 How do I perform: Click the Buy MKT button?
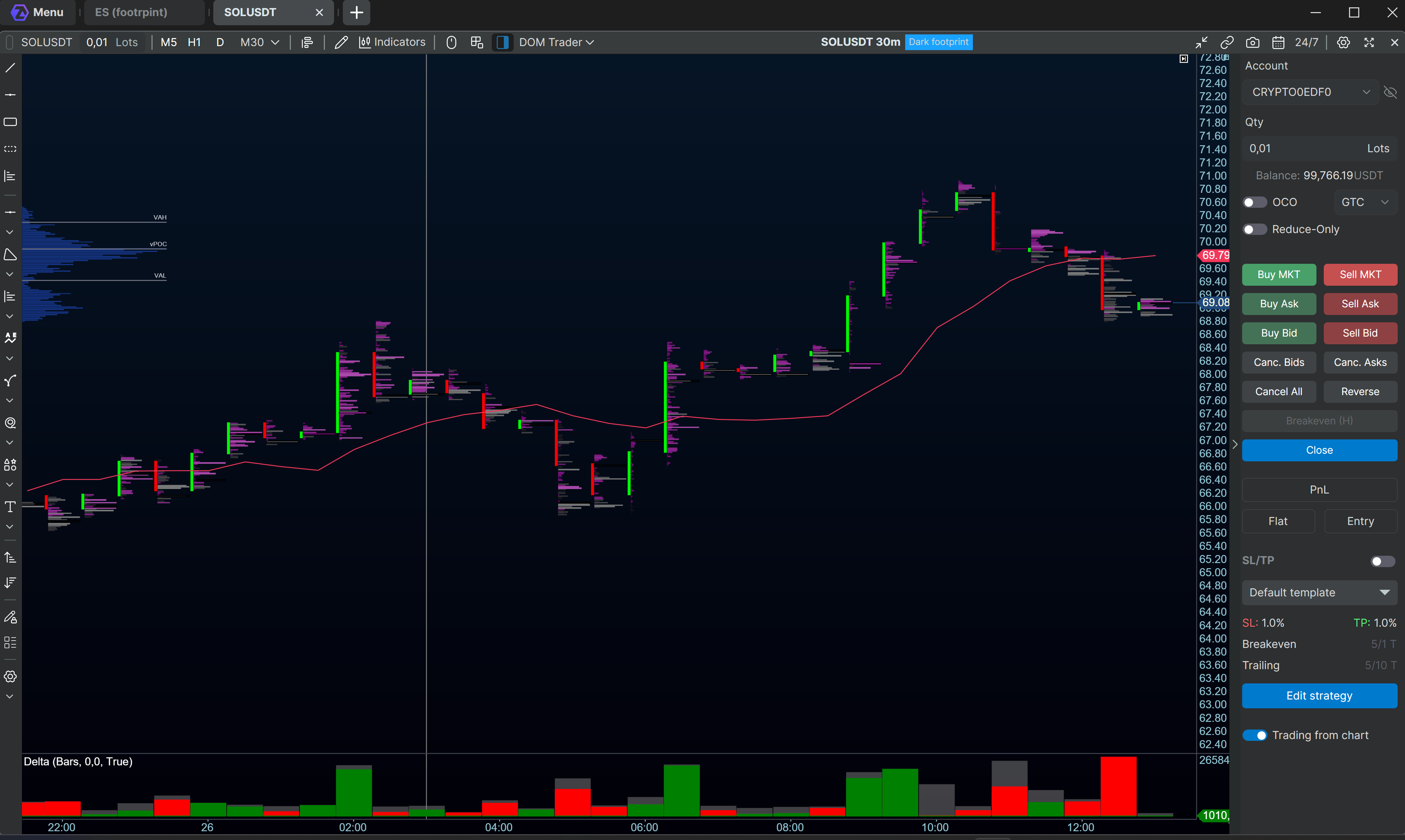tap(1279, 274)
